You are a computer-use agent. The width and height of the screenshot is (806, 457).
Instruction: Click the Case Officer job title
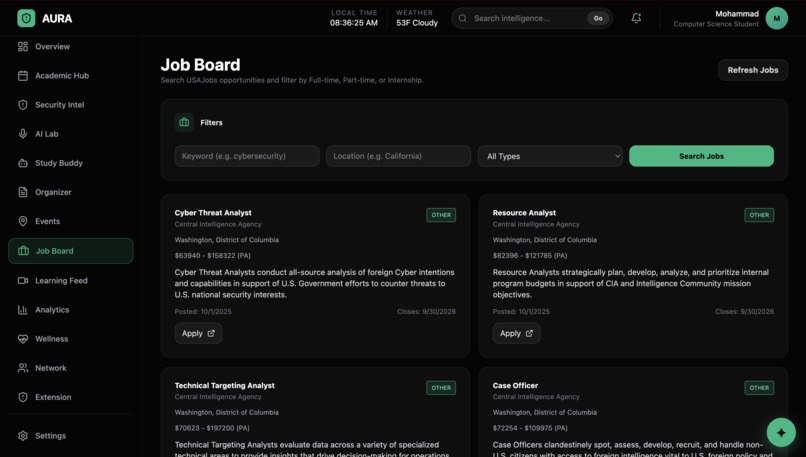click(515, 386)
